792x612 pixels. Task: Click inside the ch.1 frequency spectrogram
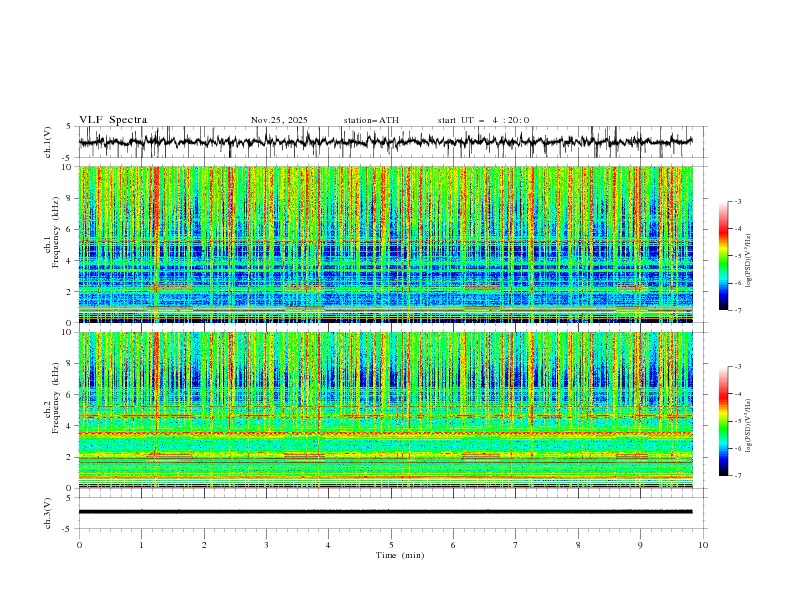click(390, 244)
